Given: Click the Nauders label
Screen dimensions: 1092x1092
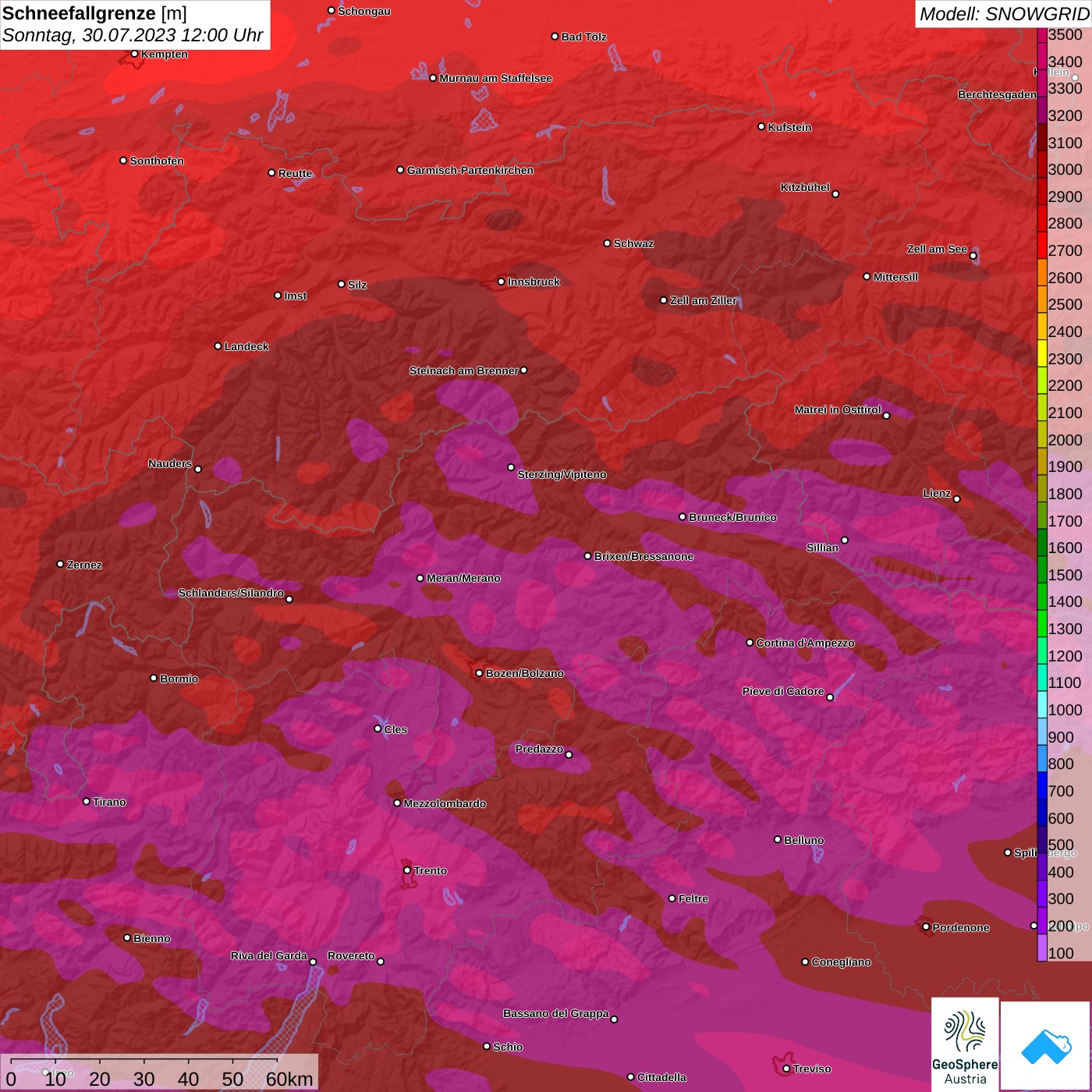Looking at the screenshot, I should coord(170,463).
